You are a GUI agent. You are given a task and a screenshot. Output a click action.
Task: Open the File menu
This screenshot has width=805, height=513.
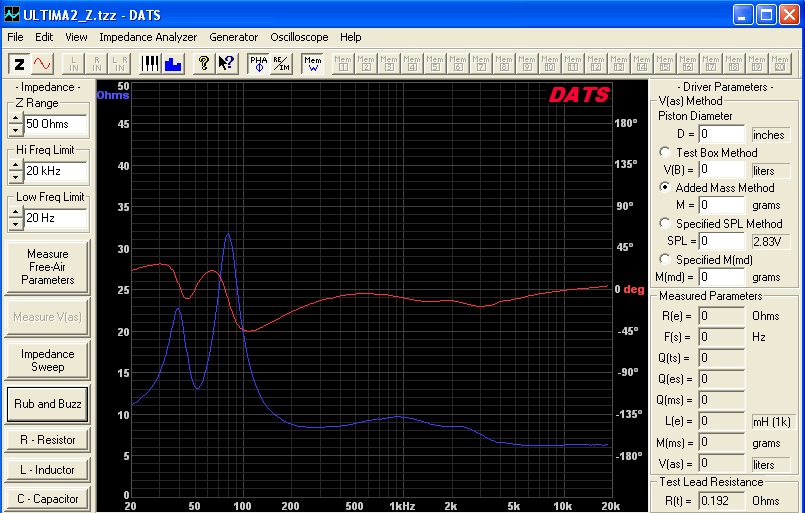click(15, 37)
